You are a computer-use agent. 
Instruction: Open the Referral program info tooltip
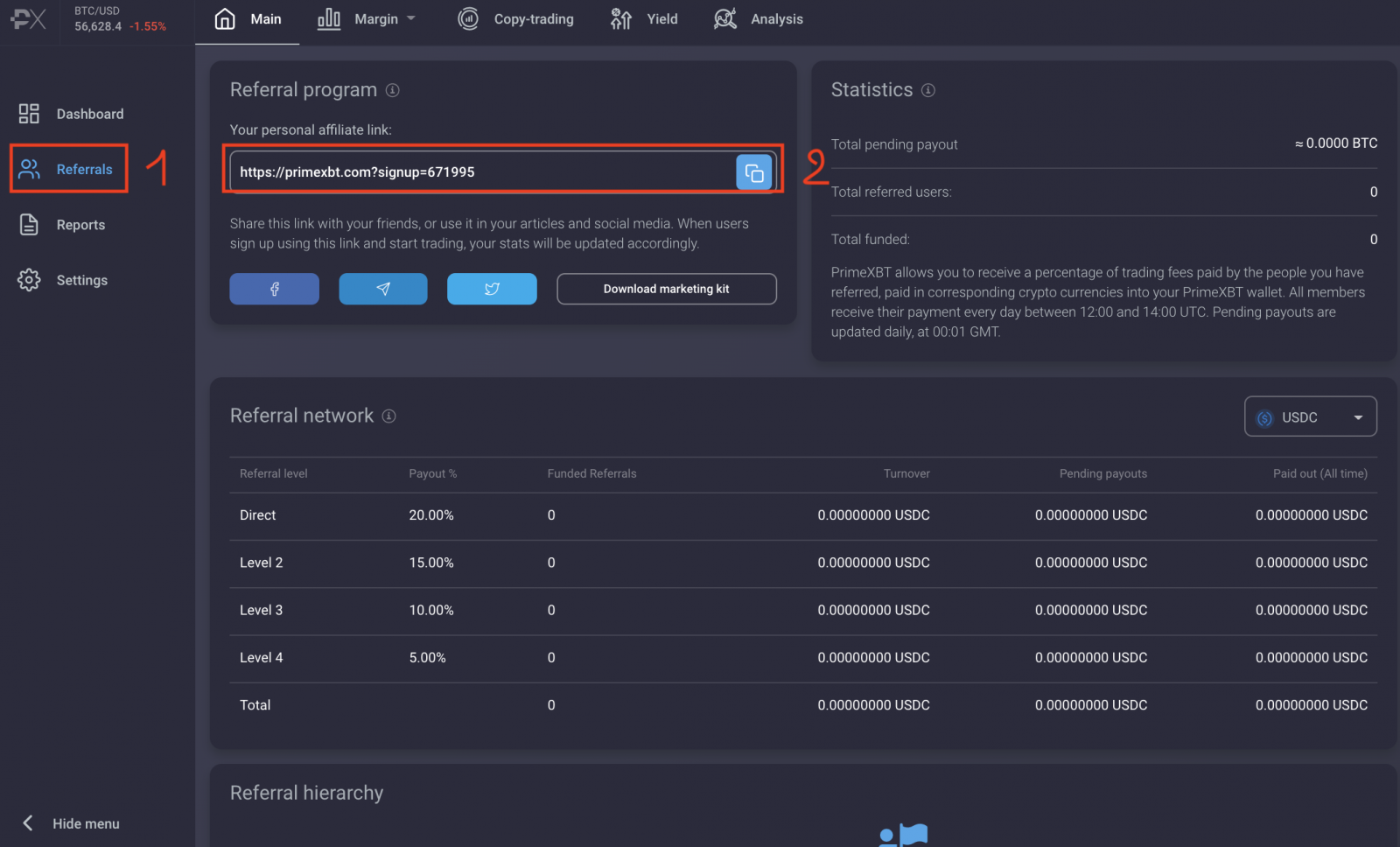tap(392, 89)
